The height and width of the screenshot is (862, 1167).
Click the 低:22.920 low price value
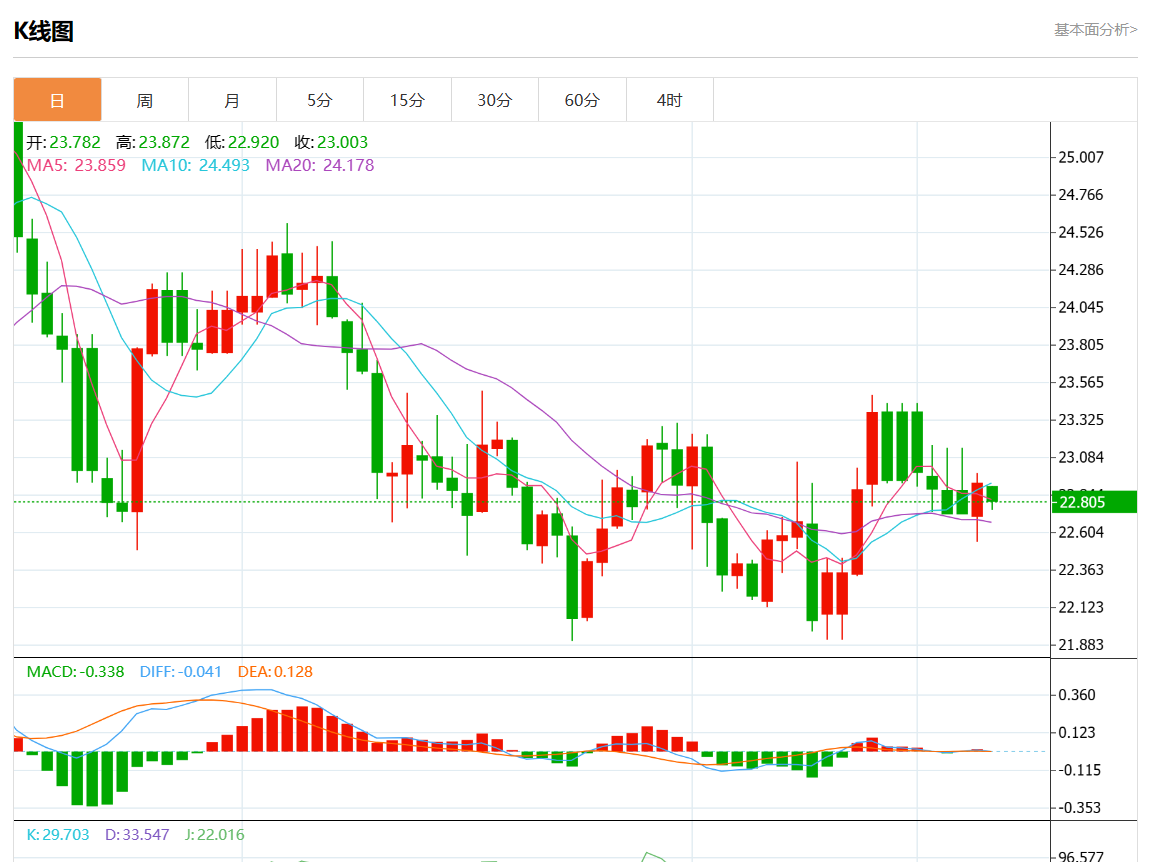(242, 142)
